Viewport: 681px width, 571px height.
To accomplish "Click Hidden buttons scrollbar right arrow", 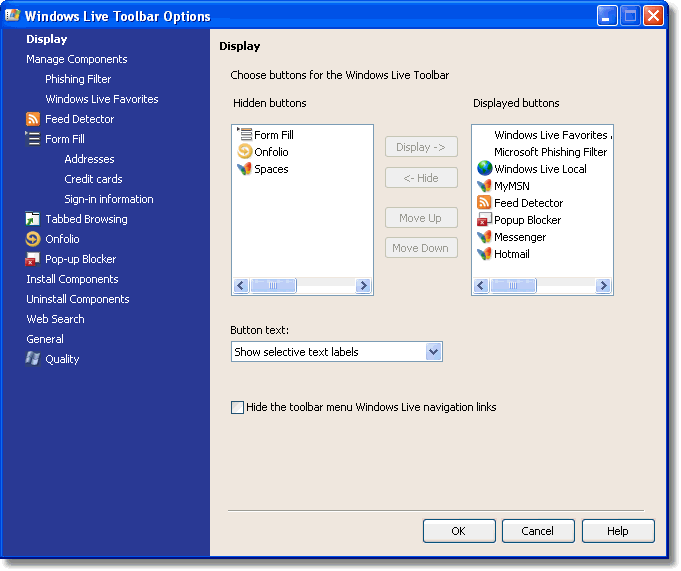I will coord(363,286).
